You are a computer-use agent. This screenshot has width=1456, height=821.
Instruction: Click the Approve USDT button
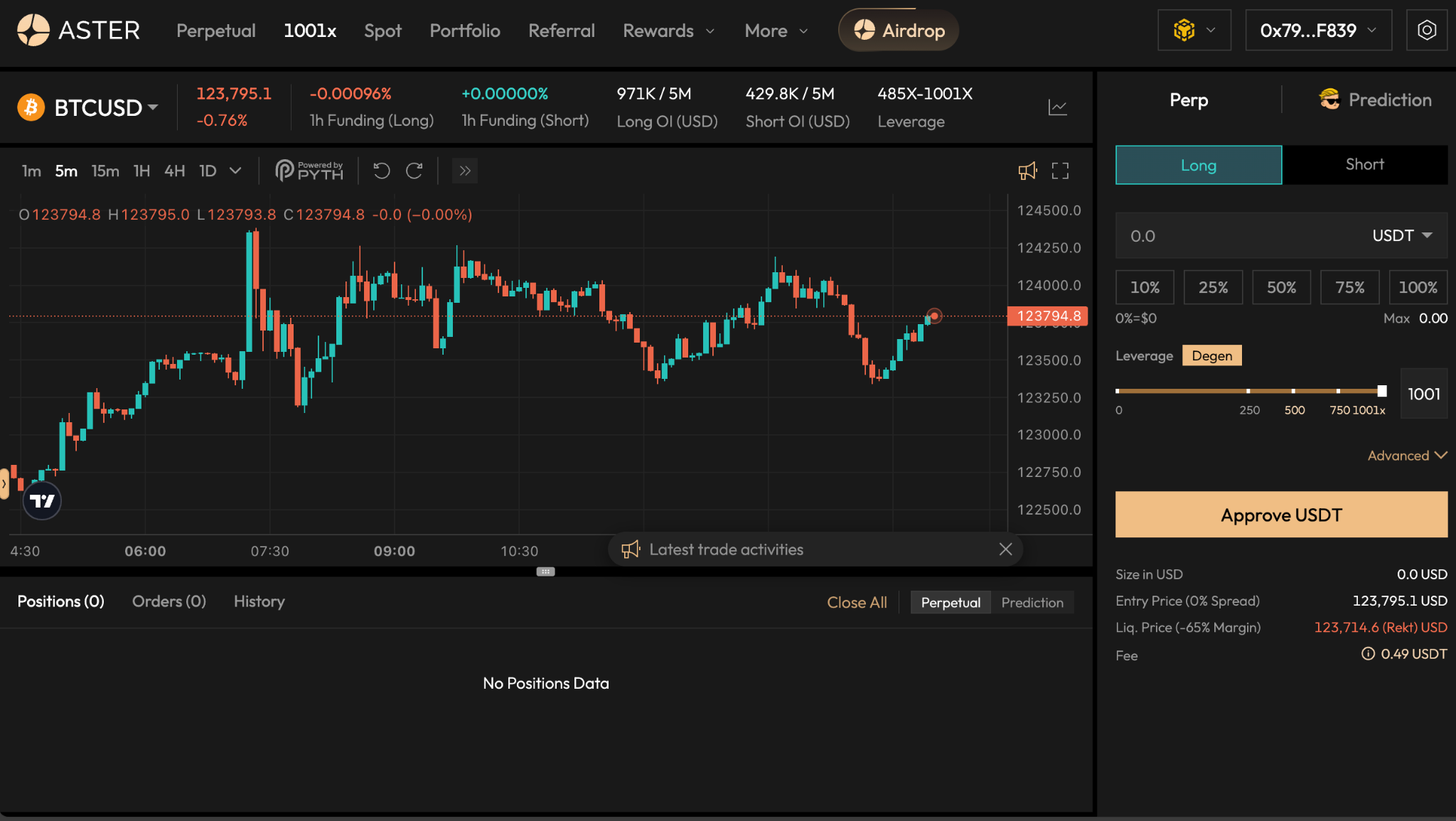point(1280,515)
